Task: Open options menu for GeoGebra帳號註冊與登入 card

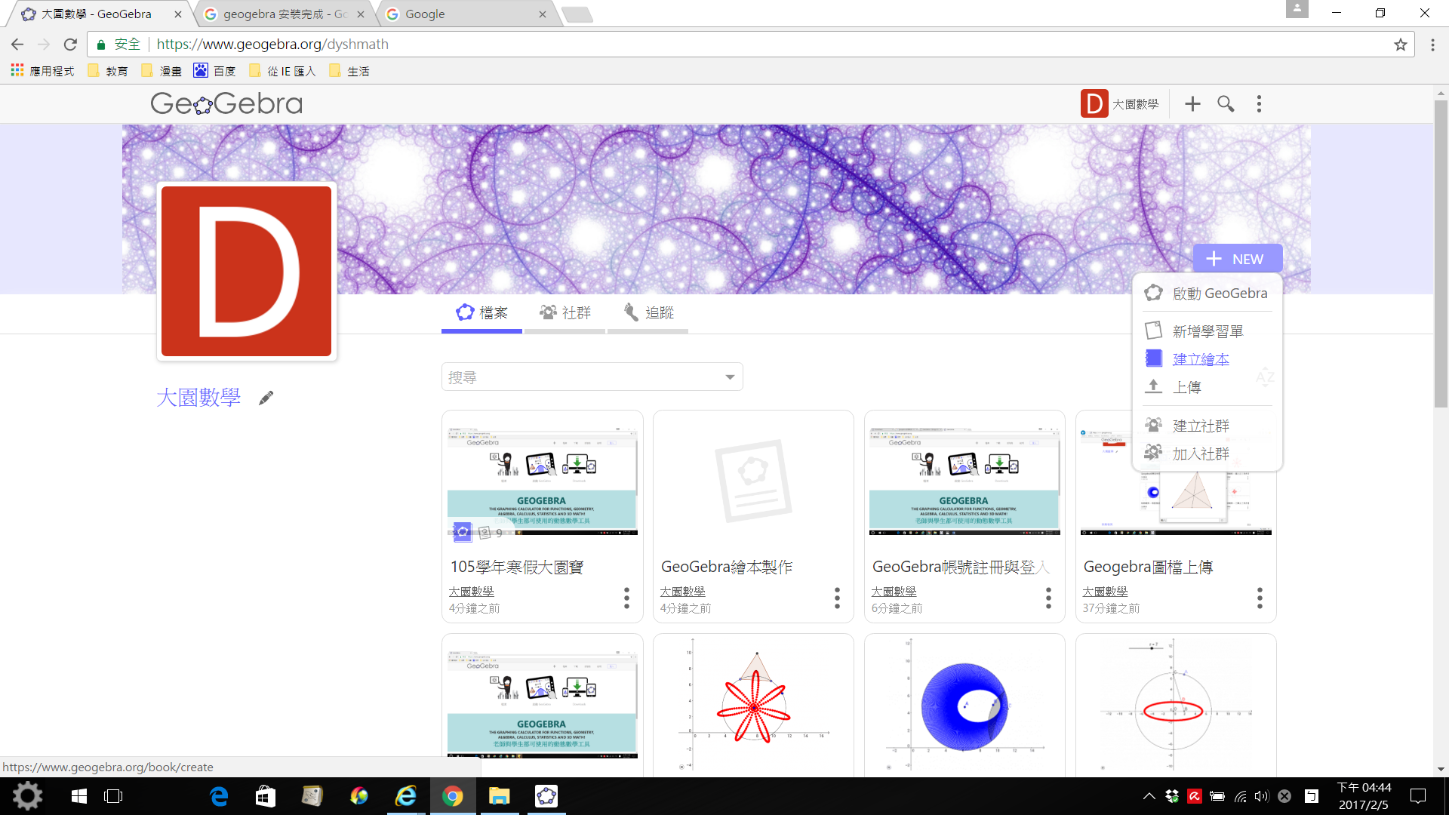Action: point(1048,598)
